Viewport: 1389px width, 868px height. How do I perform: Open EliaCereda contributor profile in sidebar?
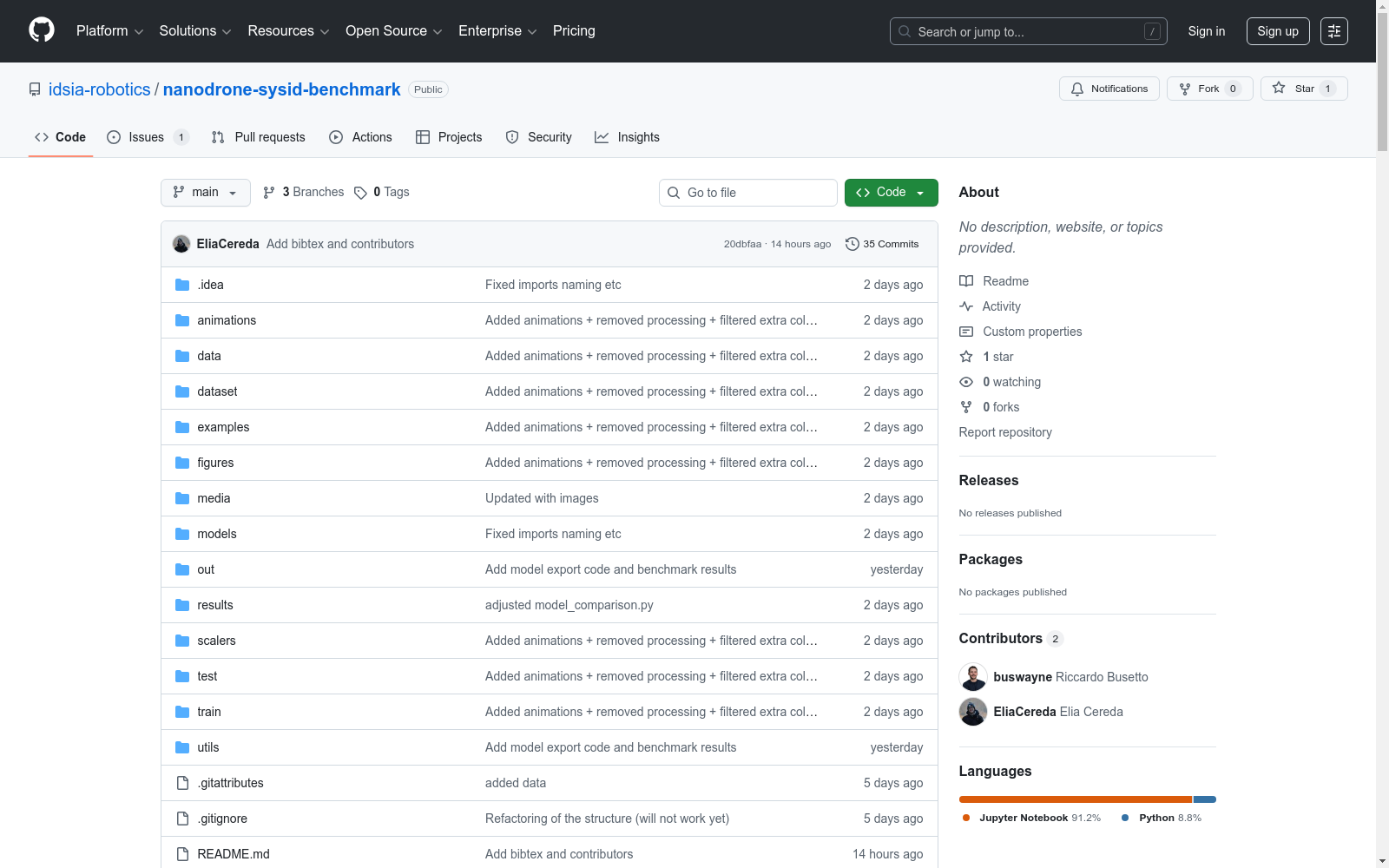(x=1024, y=712)
